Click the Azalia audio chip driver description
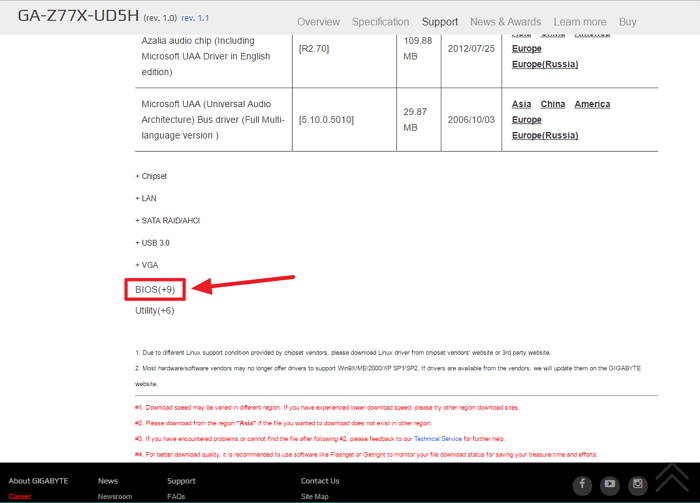The height and width of the screenshot is (503, 700). [x=206, y=56]
